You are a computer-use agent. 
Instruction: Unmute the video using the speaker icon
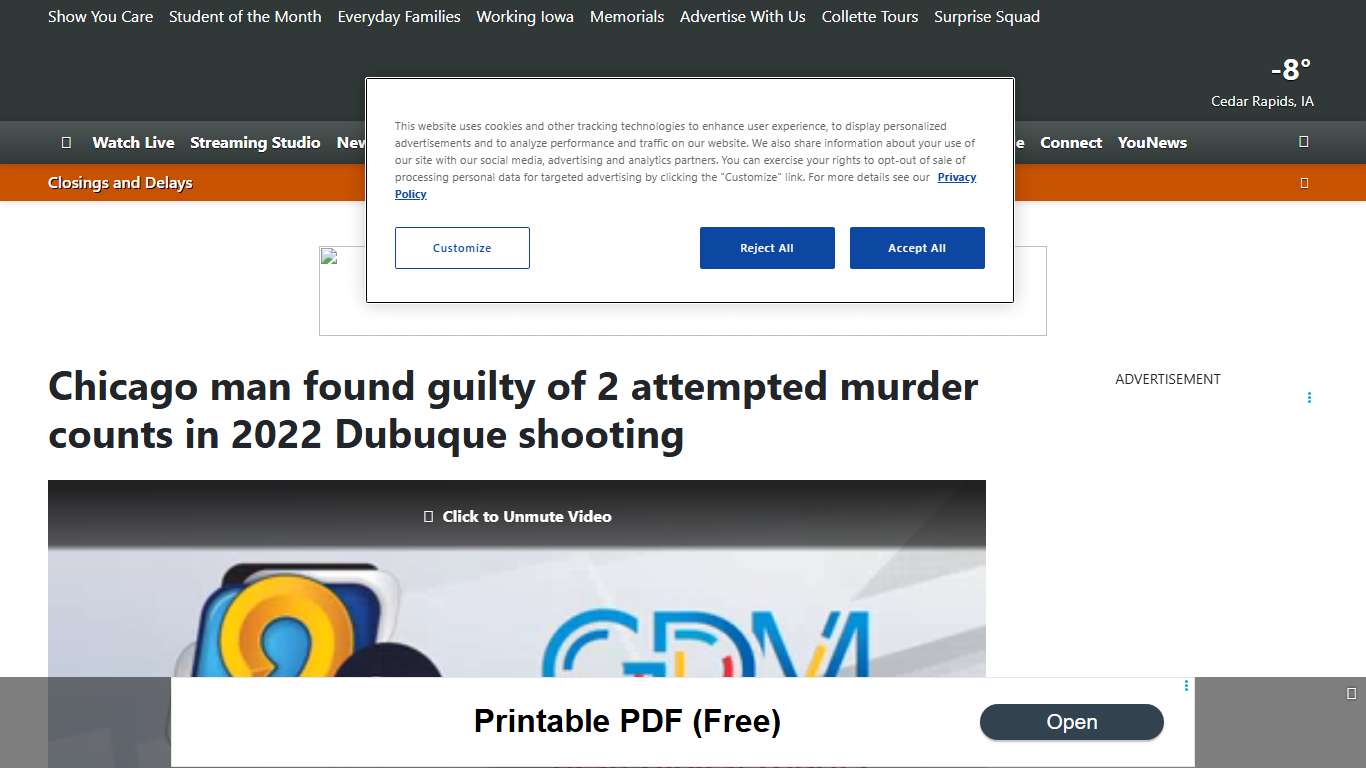point(428,516)
